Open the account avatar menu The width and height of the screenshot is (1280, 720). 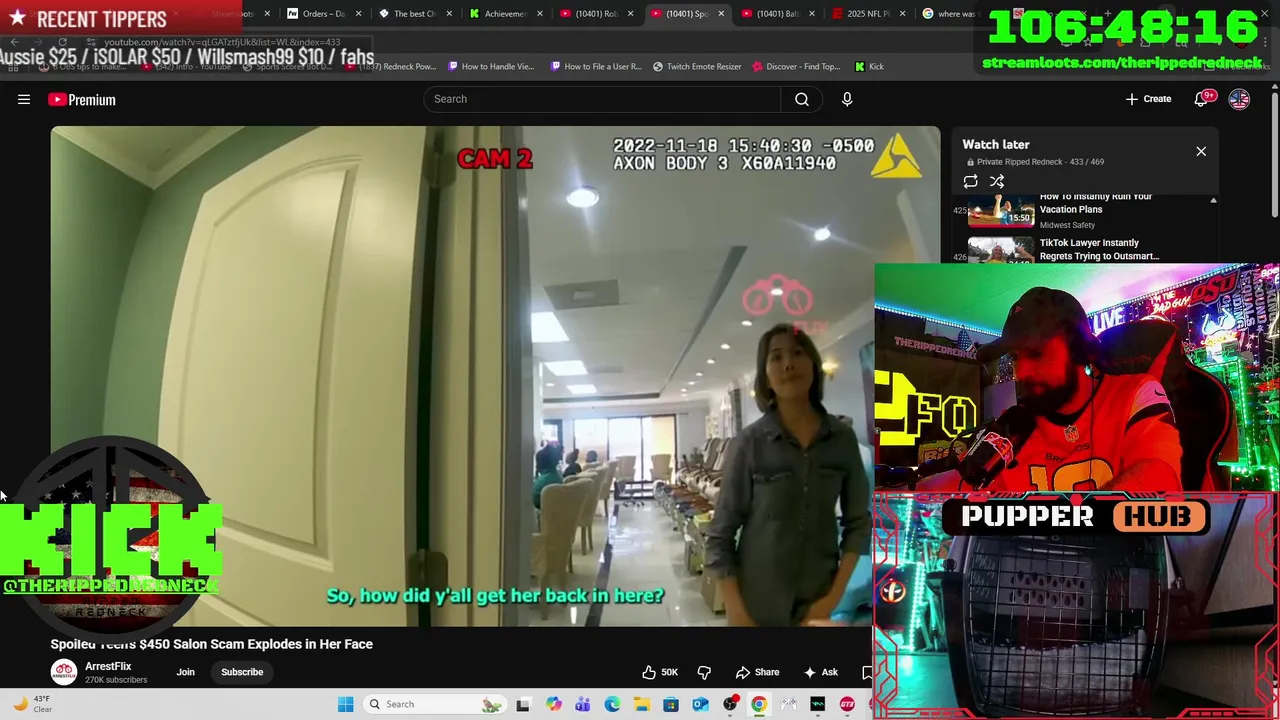[1239, 99]
